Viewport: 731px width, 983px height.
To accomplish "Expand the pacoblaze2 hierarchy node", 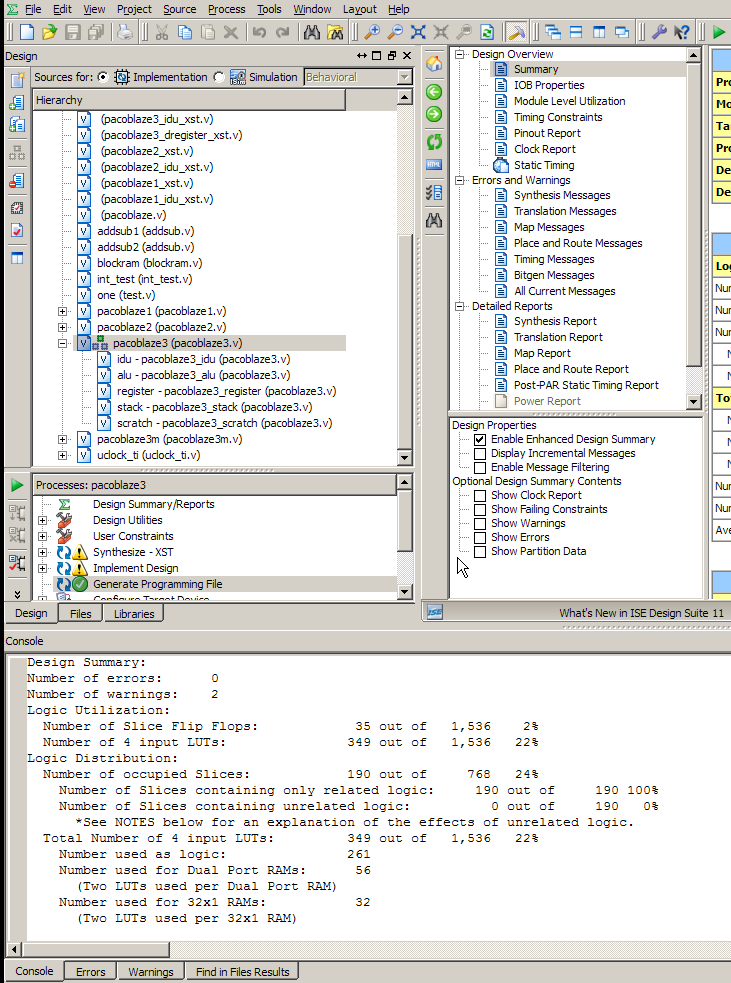I will 62,327.
